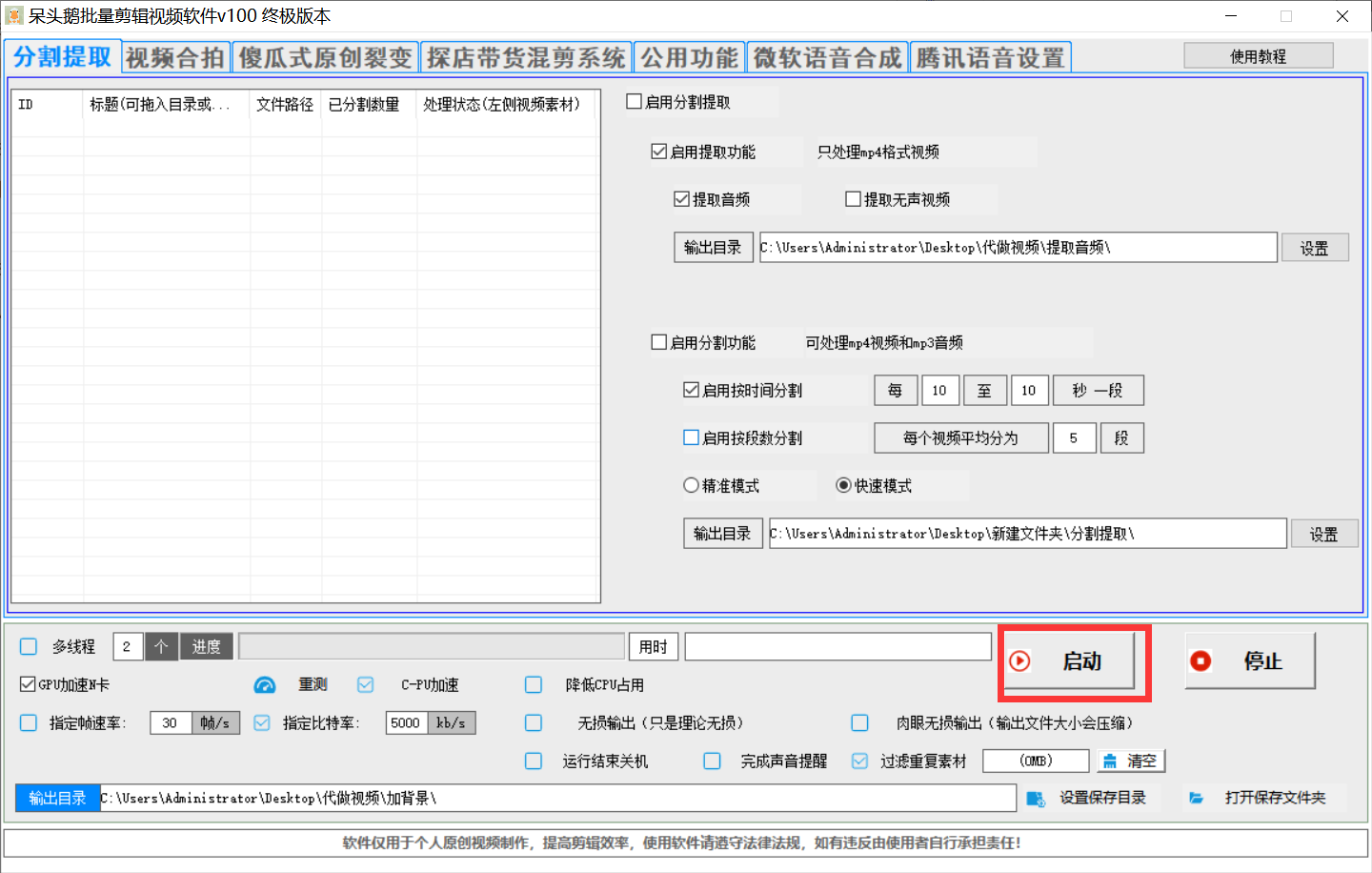Click 输出目录 button for 分割提取 path
The height and width of the screenshot is (873, 1372).
(x=722, y=533)
